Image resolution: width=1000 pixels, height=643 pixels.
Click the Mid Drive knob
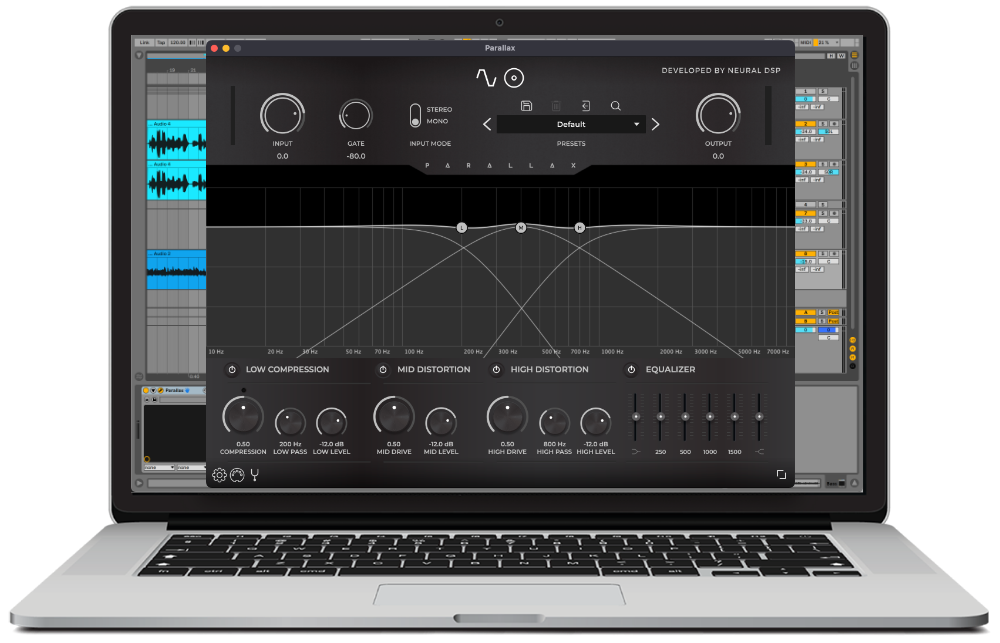pos(393,417)
